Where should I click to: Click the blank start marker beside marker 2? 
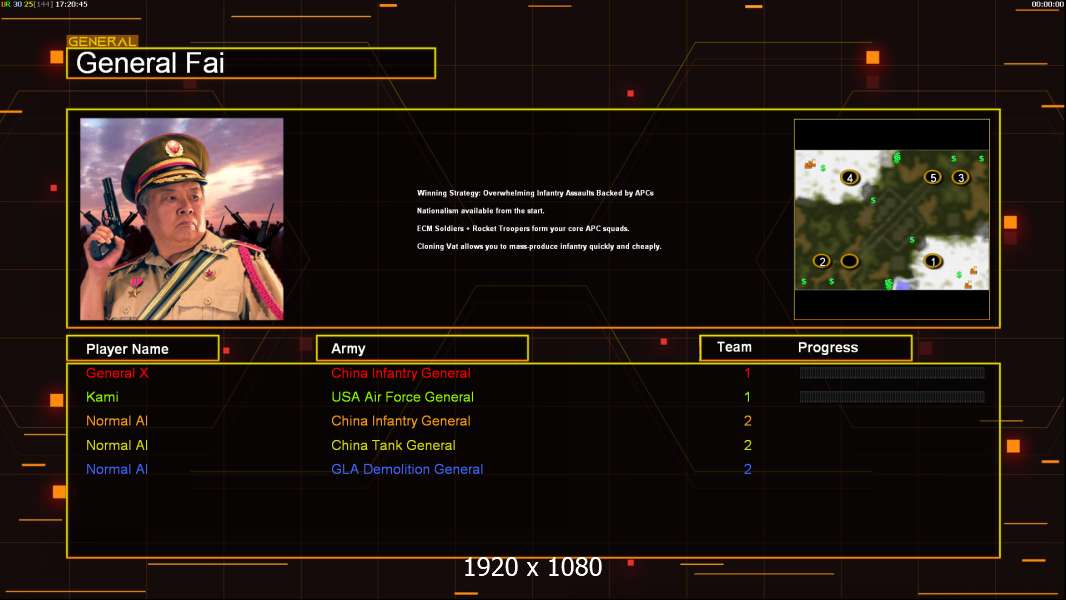tap(849, 261)
